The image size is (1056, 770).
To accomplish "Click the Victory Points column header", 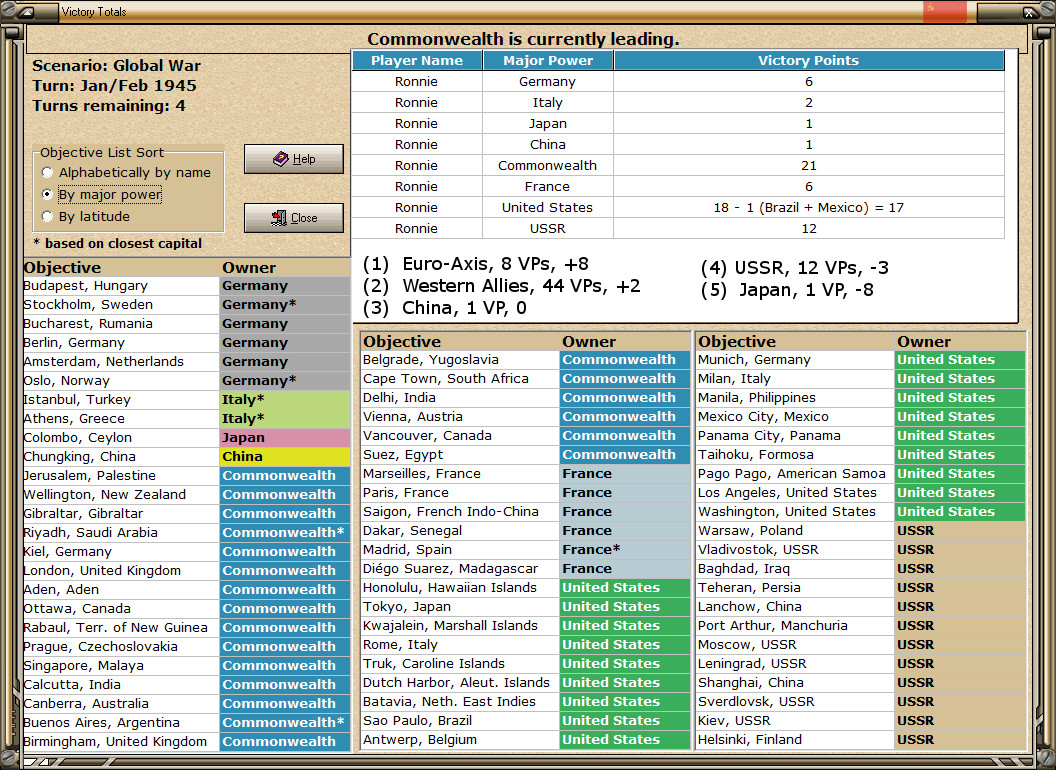I will pyautogui.click(x=808, y=61).
